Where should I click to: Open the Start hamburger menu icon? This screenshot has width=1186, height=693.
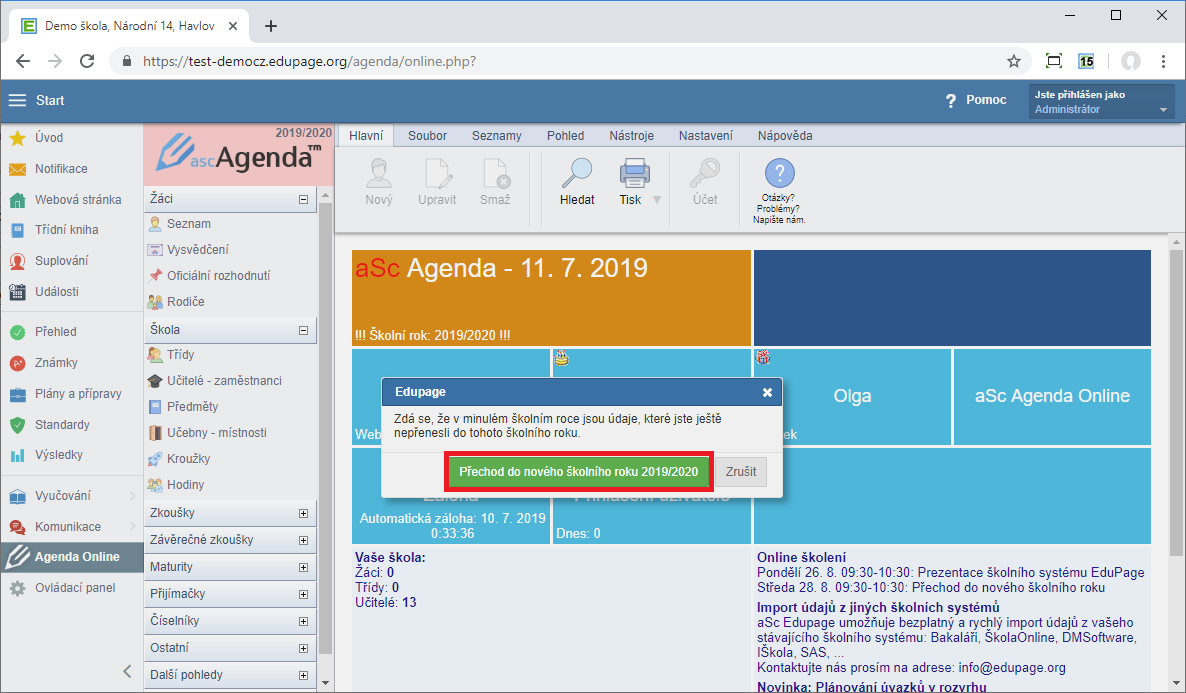17,101
